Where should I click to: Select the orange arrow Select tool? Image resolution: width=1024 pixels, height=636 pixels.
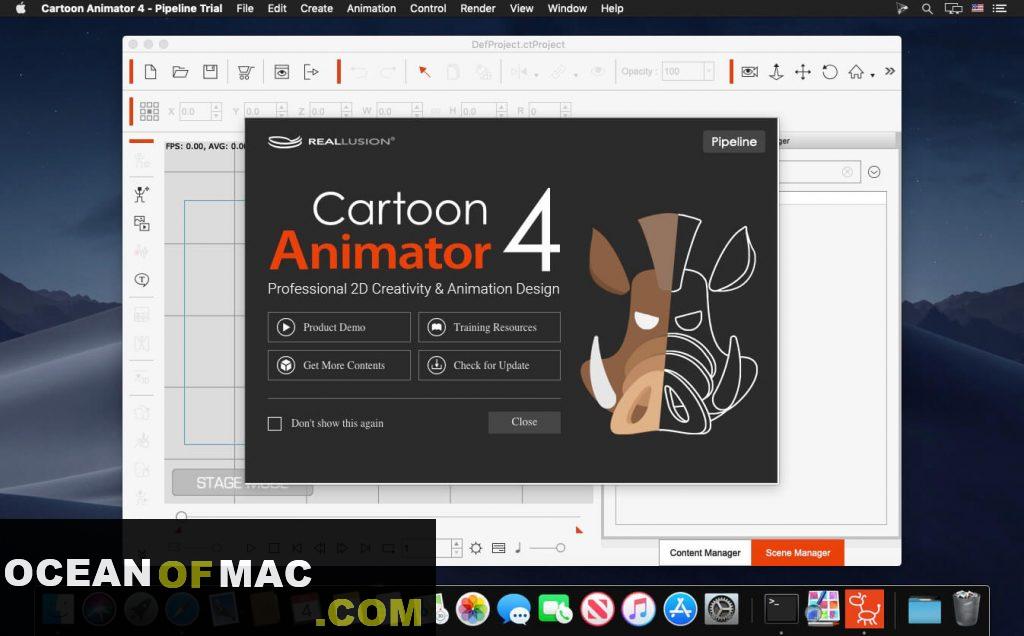point(424,71)
